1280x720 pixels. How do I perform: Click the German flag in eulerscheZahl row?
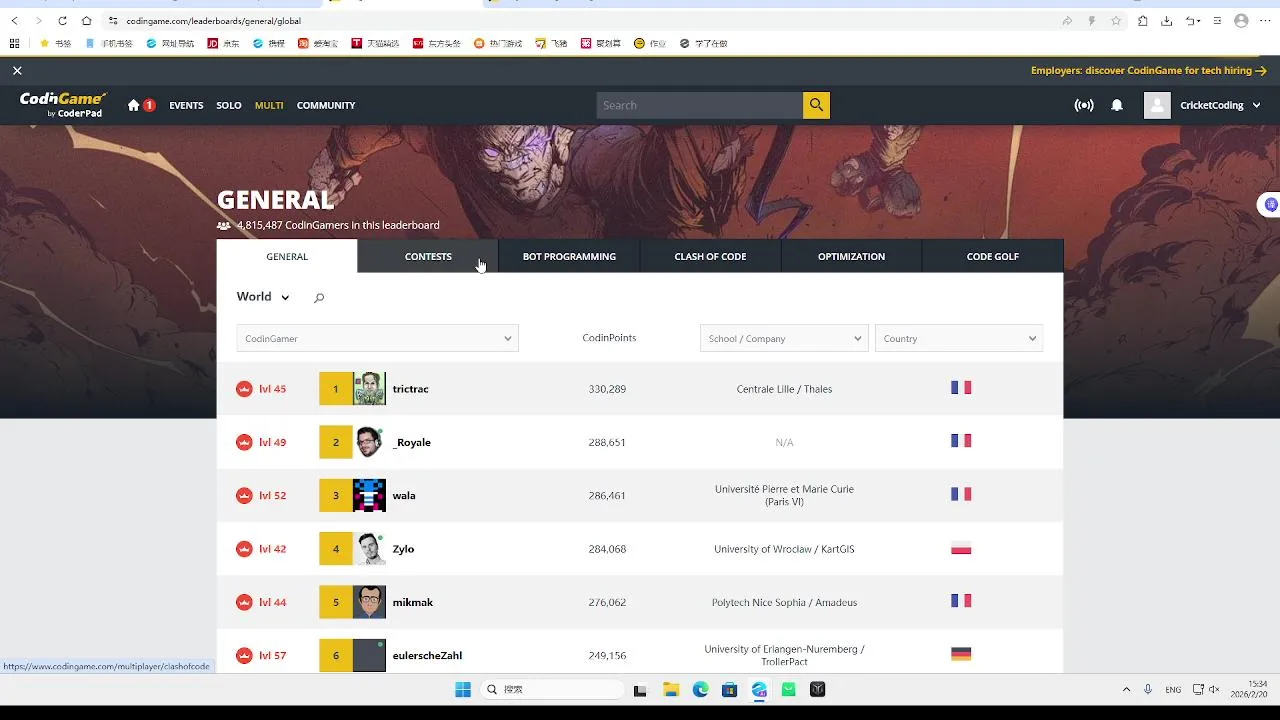tap(961, 654)
